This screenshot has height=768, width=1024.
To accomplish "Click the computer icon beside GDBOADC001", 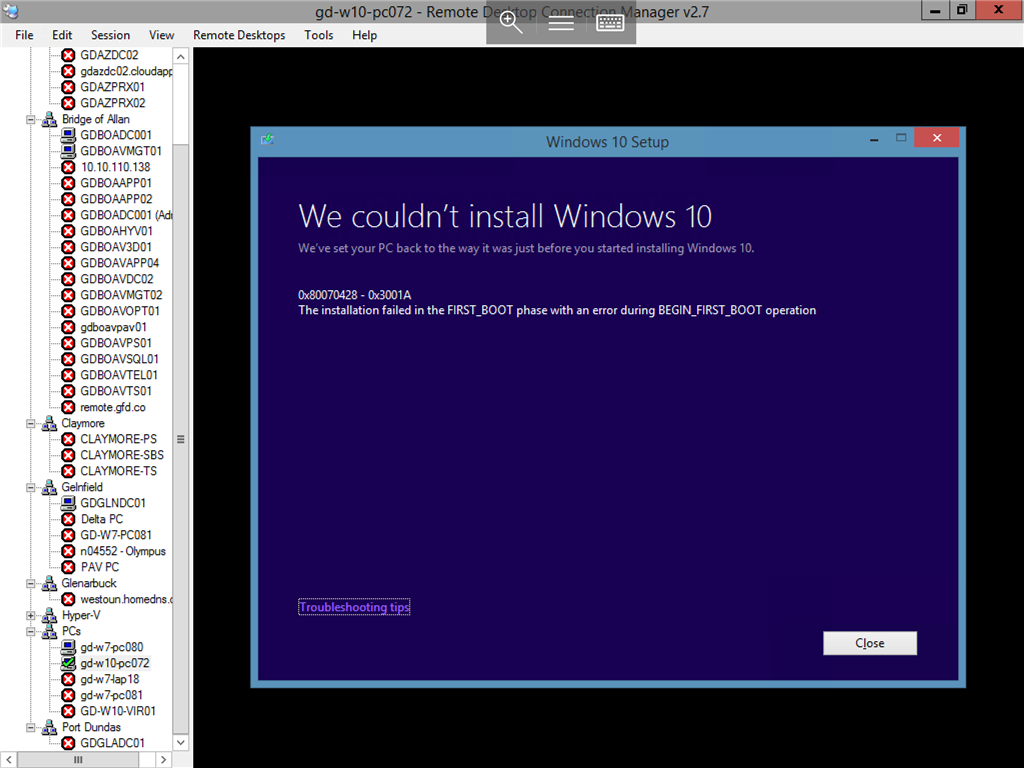I will pos(68,135).
